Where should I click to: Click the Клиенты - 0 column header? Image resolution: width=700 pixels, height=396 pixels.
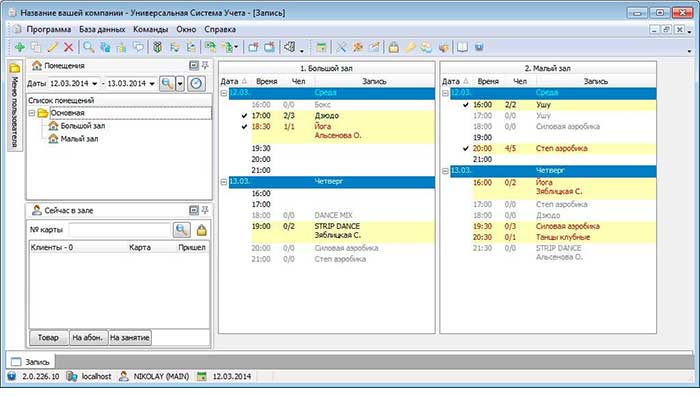click(x=51, y=247)
